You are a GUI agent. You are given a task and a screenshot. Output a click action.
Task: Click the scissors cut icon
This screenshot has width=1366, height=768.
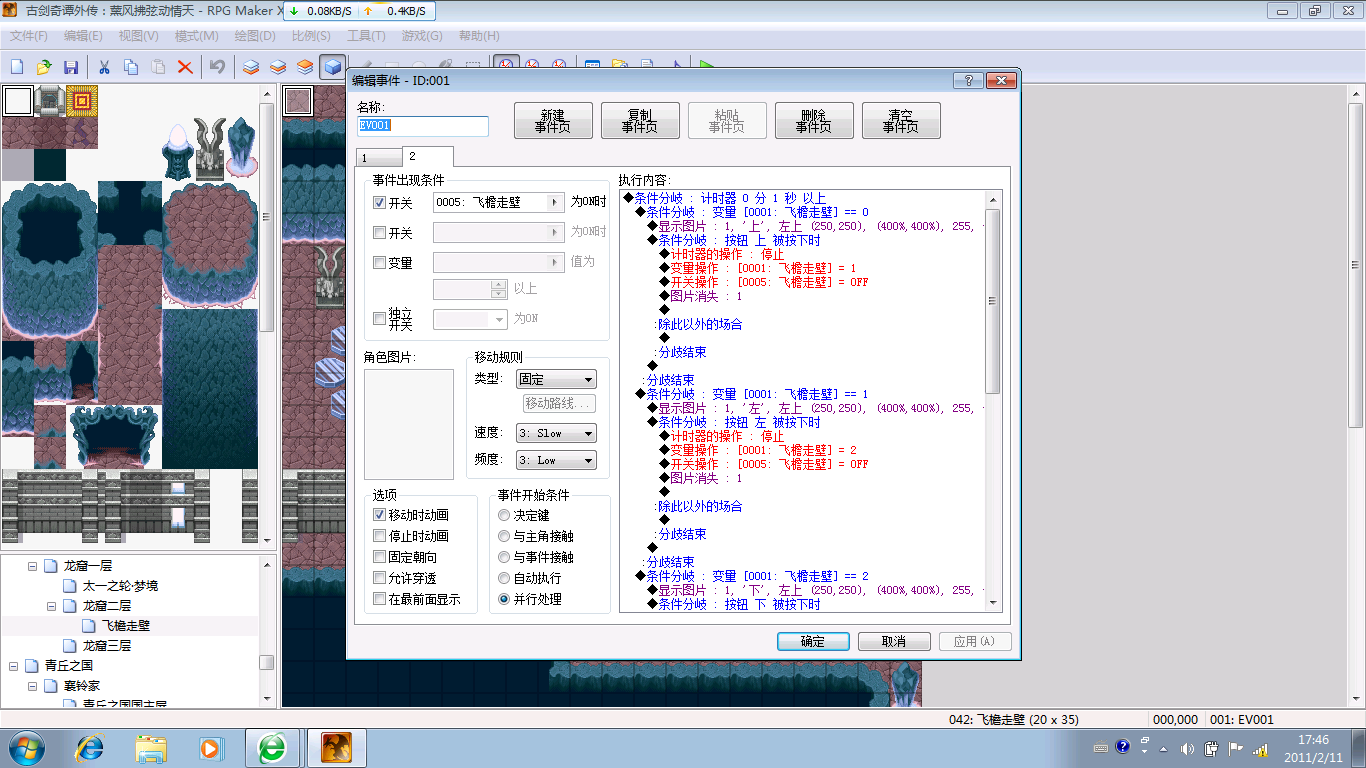(104, 67)
